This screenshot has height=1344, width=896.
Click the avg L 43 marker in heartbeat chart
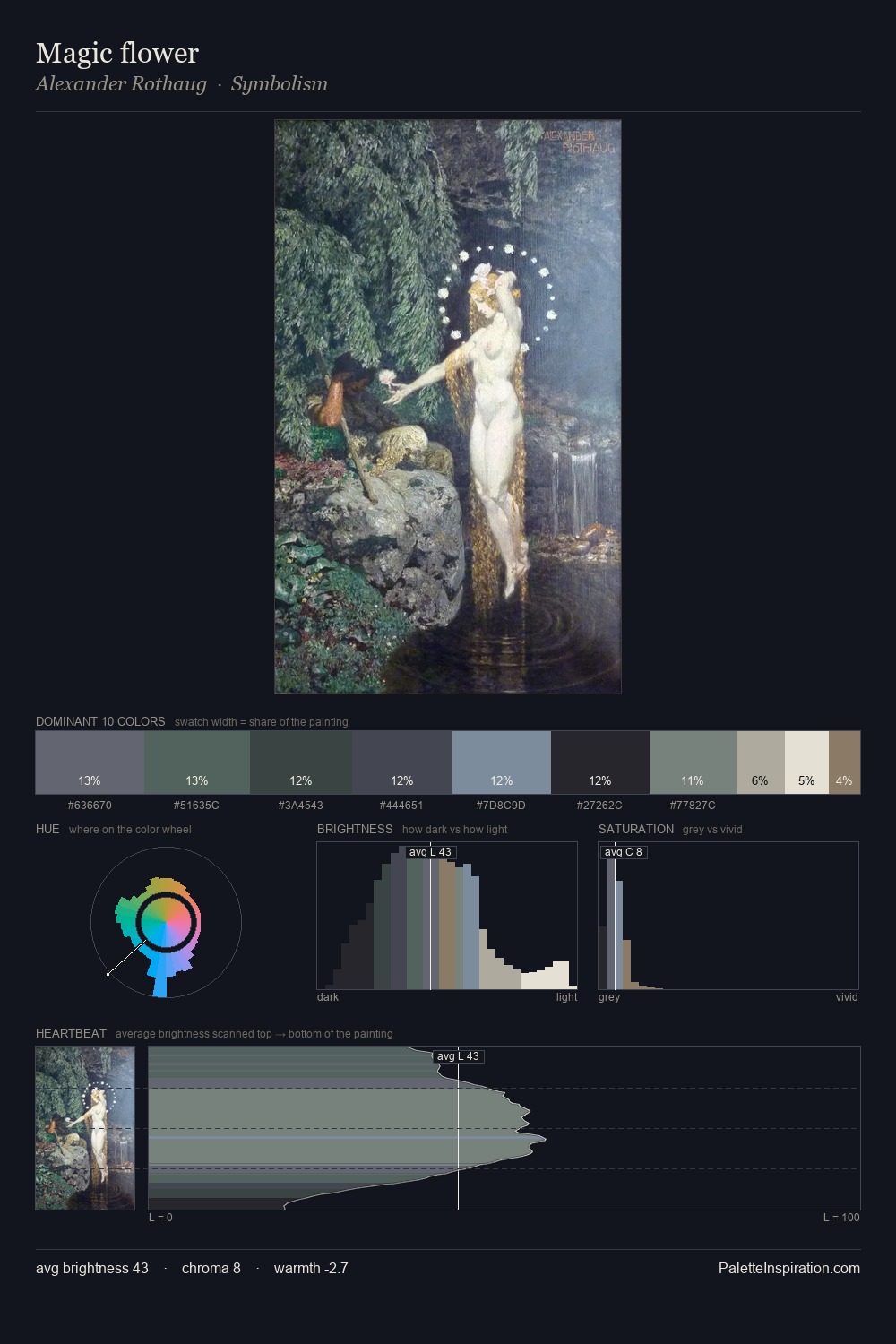pos(458,1056)
